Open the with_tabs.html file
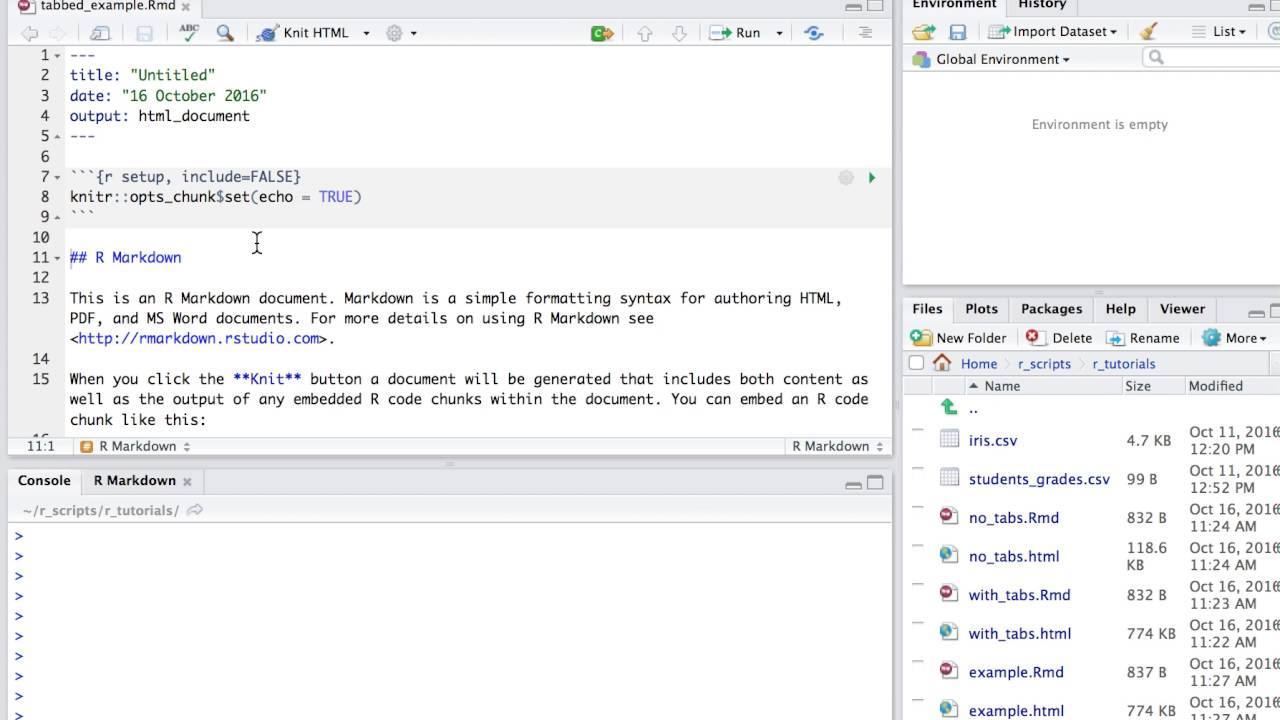The width and height of the screenshot is (1280, 720). [x=1019, y=634]
